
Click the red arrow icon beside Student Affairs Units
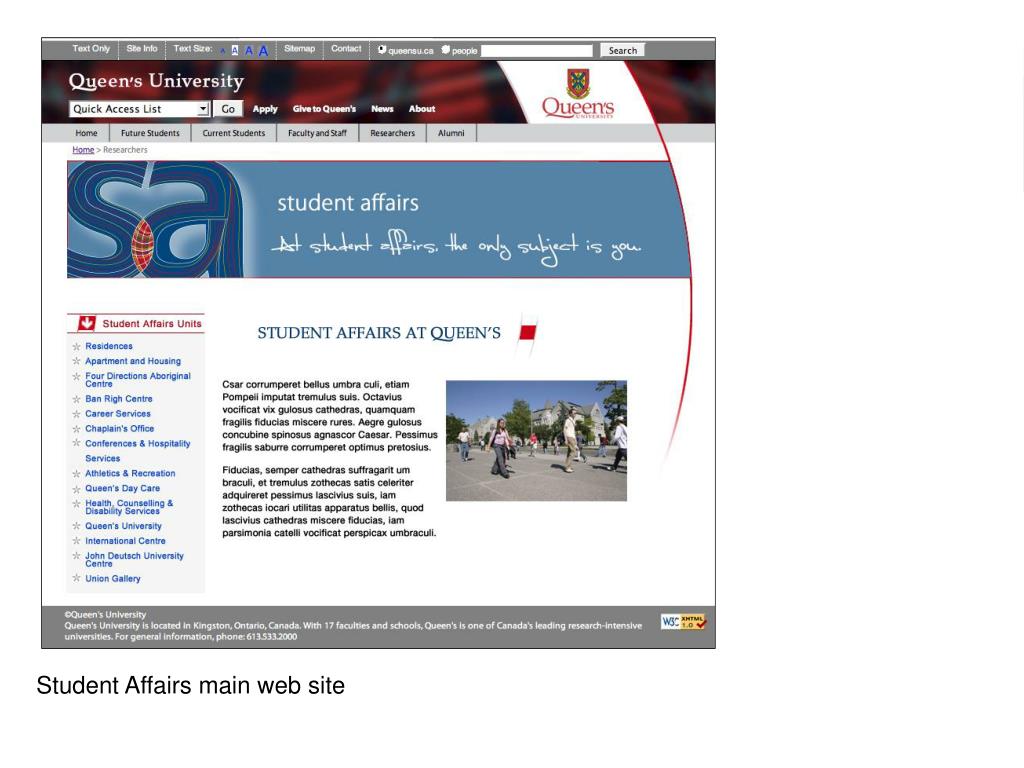point(86,323)
